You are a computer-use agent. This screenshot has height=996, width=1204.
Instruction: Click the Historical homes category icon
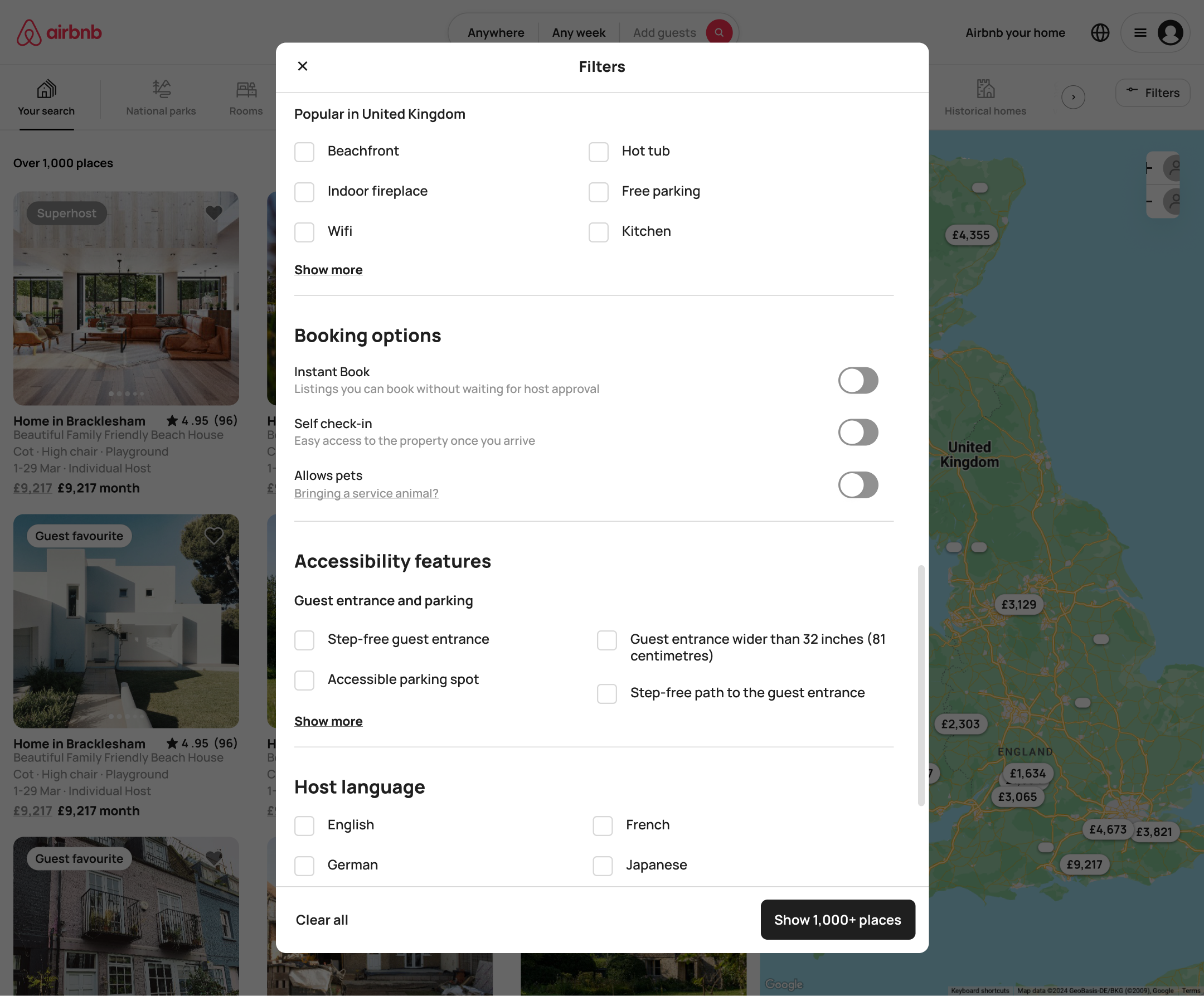point(984,89)
